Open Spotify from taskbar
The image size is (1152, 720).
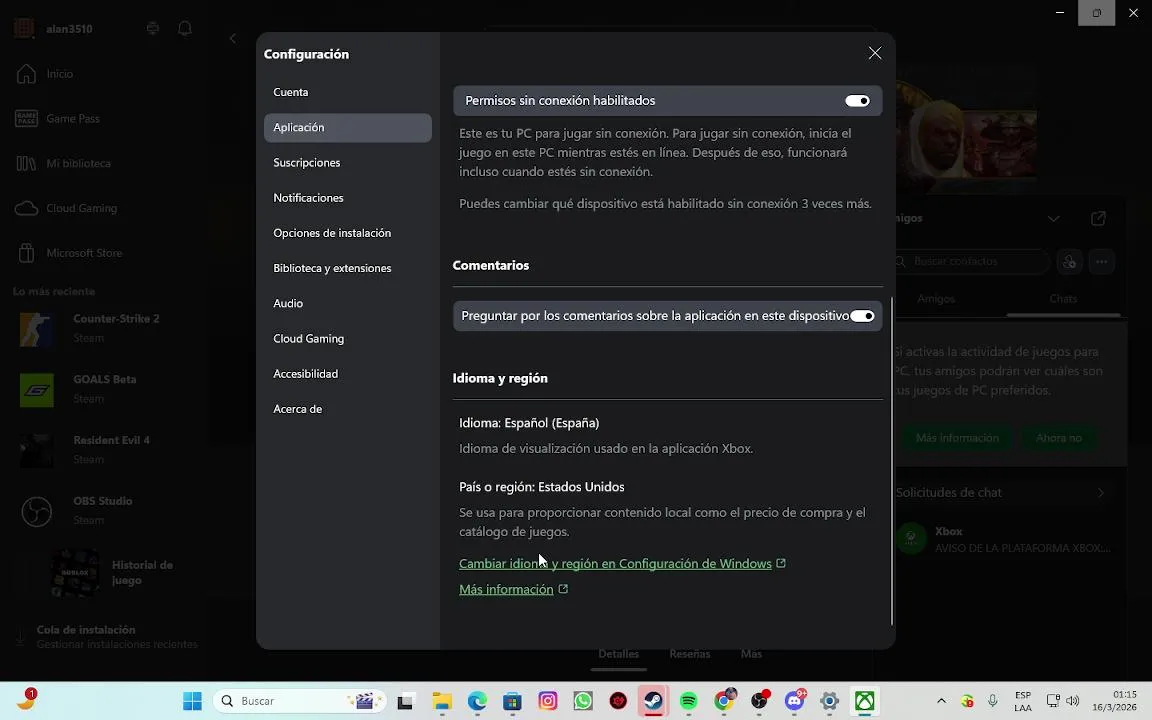pyautogui.click(x=688, y=701)
